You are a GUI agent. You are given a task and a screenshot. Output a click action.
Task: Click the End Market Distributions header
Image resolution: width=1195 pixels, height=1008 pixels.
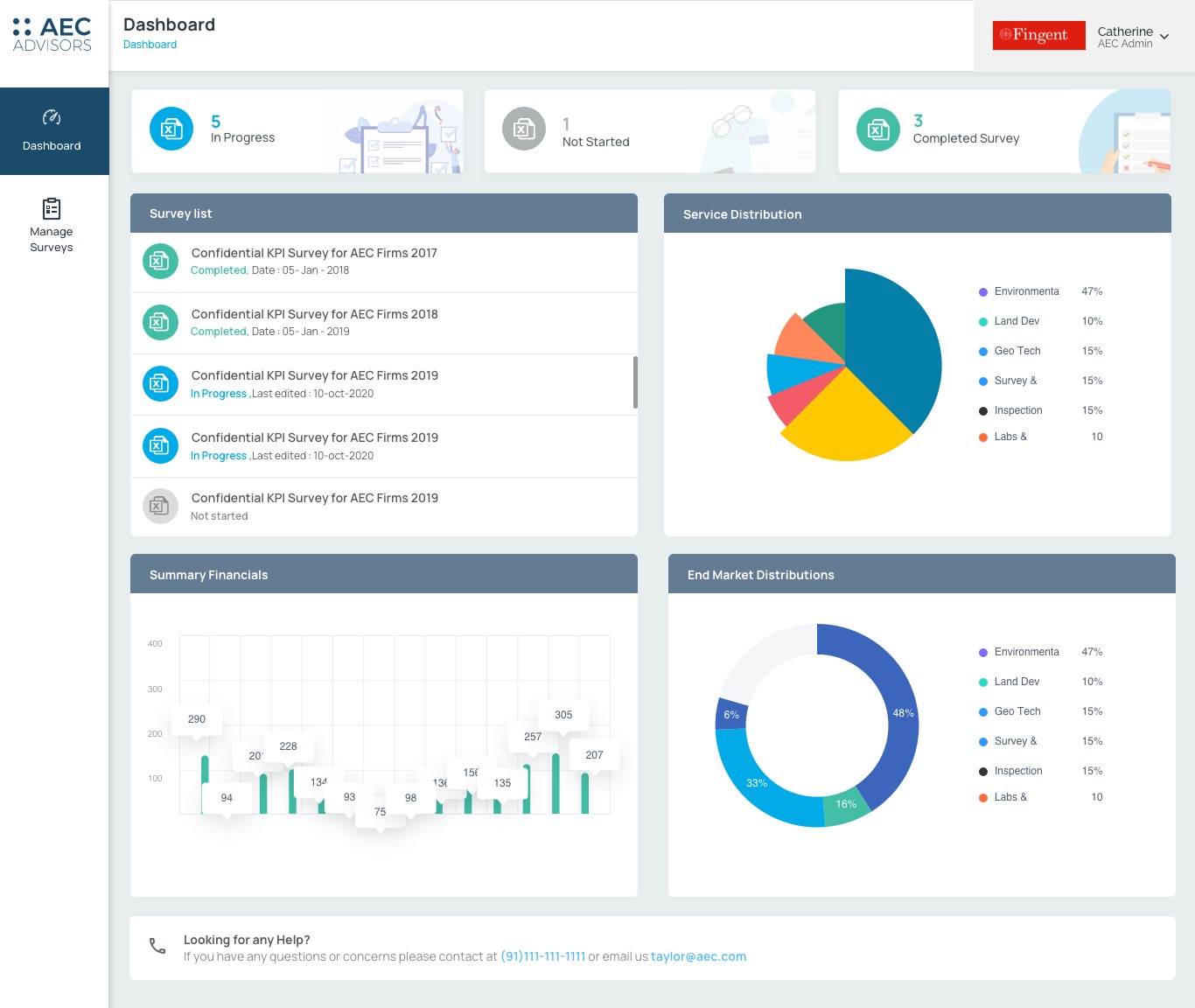click(x=922, y=574)
